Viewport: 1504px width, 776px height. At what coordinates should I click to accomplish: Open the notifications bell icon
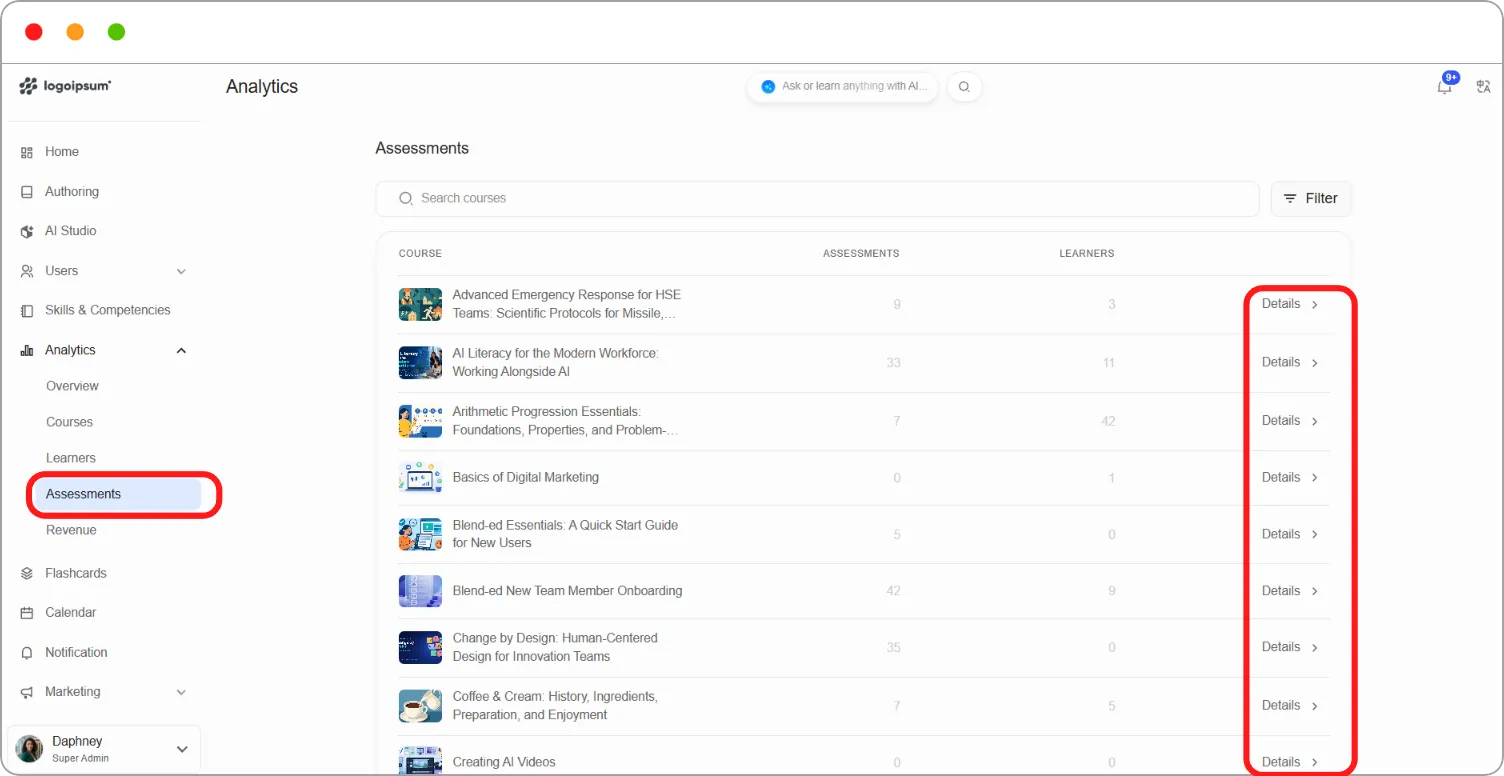coord(1444,87)
